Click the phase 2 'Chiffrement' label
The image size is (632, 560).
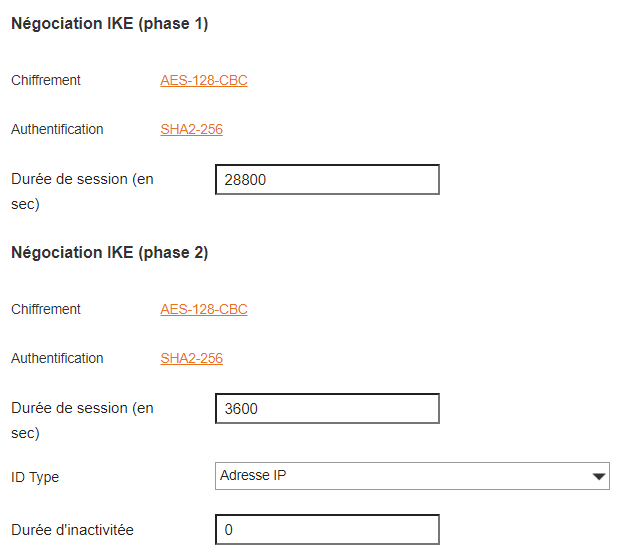46,310
